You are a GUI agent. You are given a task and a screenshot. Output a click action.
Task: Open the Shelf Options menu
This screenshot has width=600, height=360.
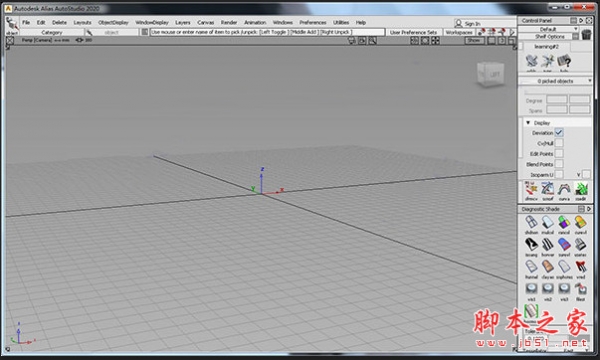549,36
